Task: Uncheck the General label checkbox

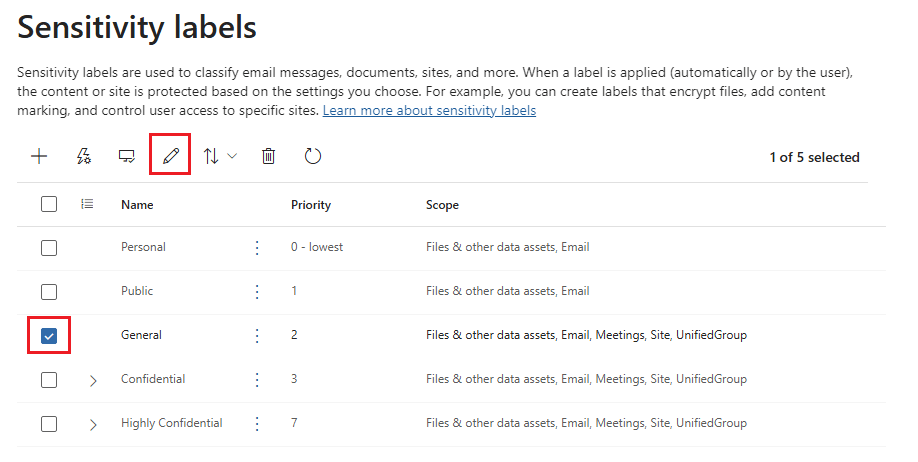Action: click(x=49, y=336)
